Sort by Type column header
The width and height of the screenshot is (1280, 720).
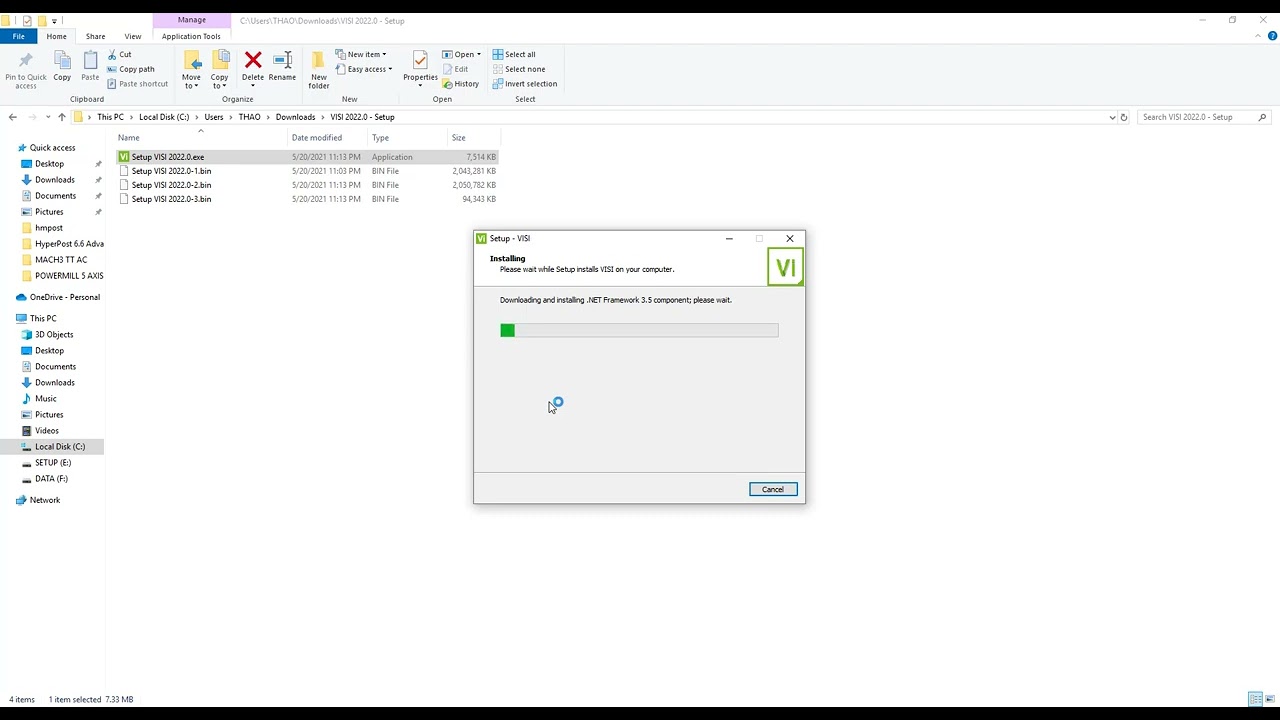(407, 138)
